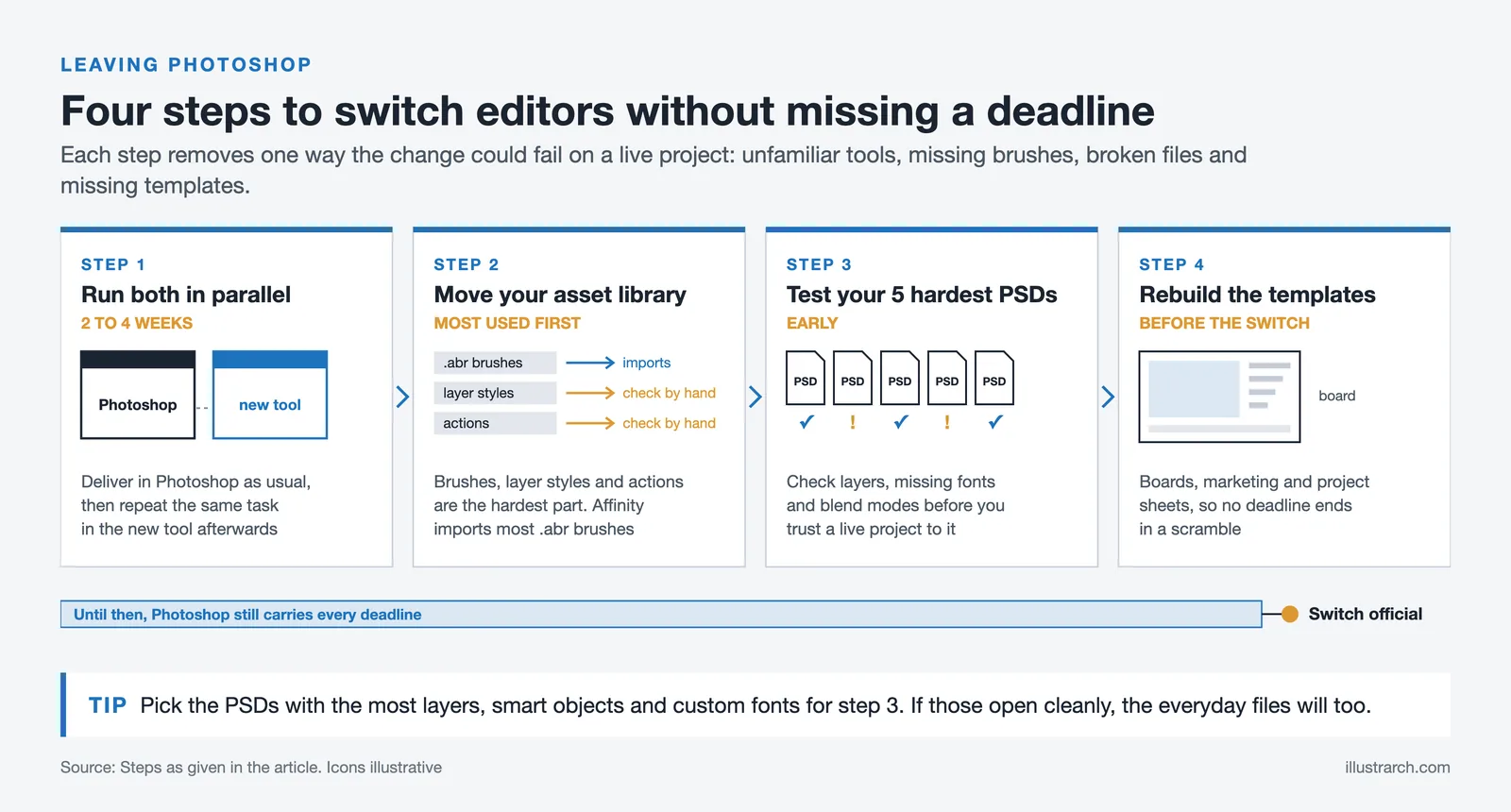Click the 'EARLY' label in Step 3
The width and height of the screenshot is (1511, 812).
tap(812, 323)
